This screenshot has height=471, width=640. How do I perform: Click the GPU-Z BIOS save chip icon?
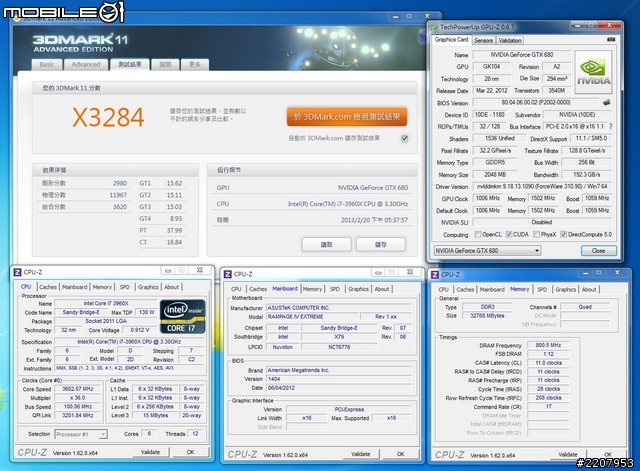pos(607,102)
